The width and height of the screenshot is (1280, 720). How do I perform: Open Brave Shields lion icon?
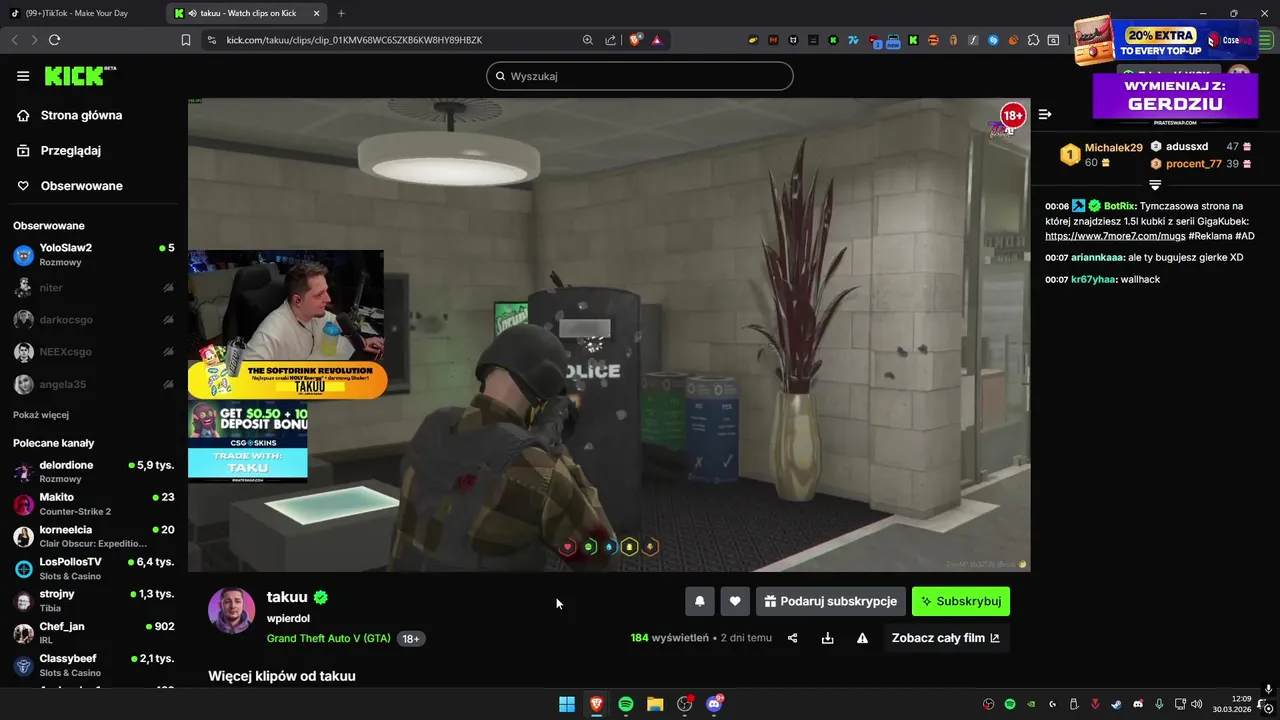(x=635, y=40)
